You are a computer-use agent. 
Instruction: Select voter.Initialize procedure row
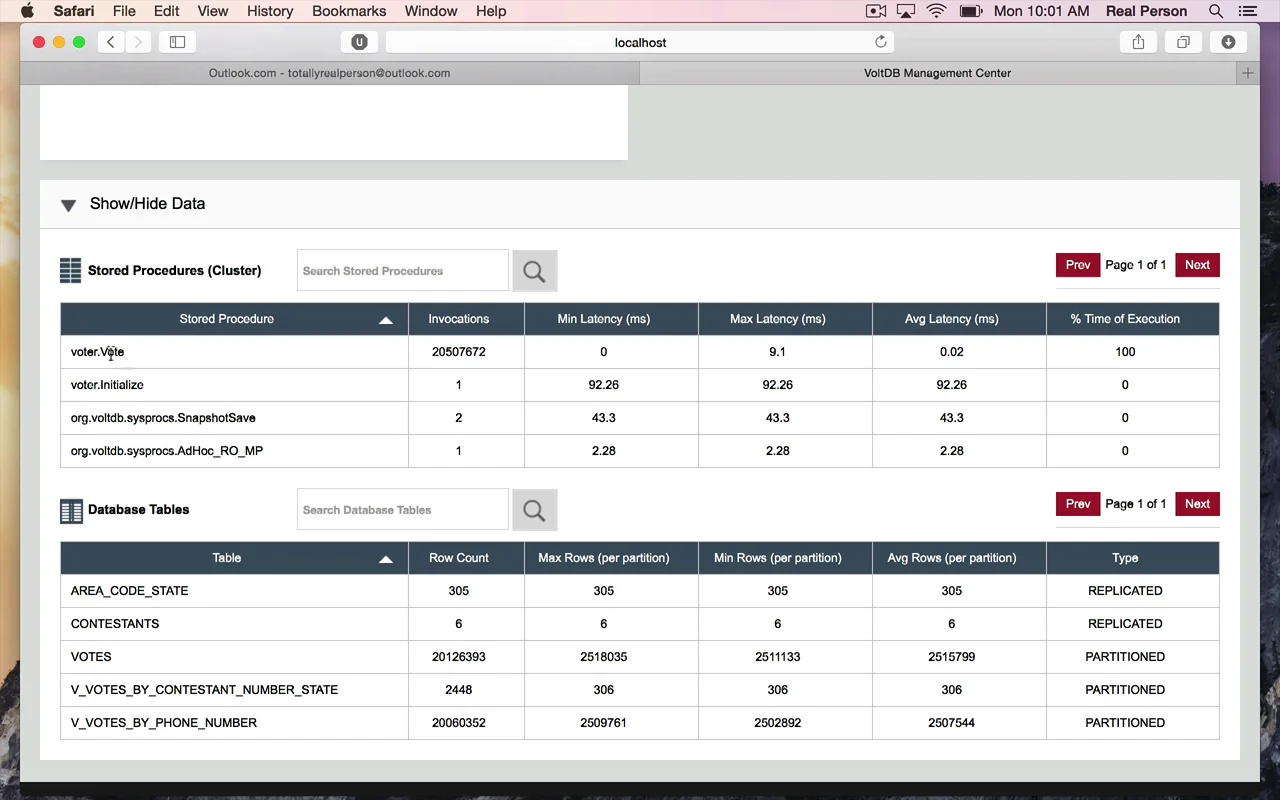click(640, 385)
